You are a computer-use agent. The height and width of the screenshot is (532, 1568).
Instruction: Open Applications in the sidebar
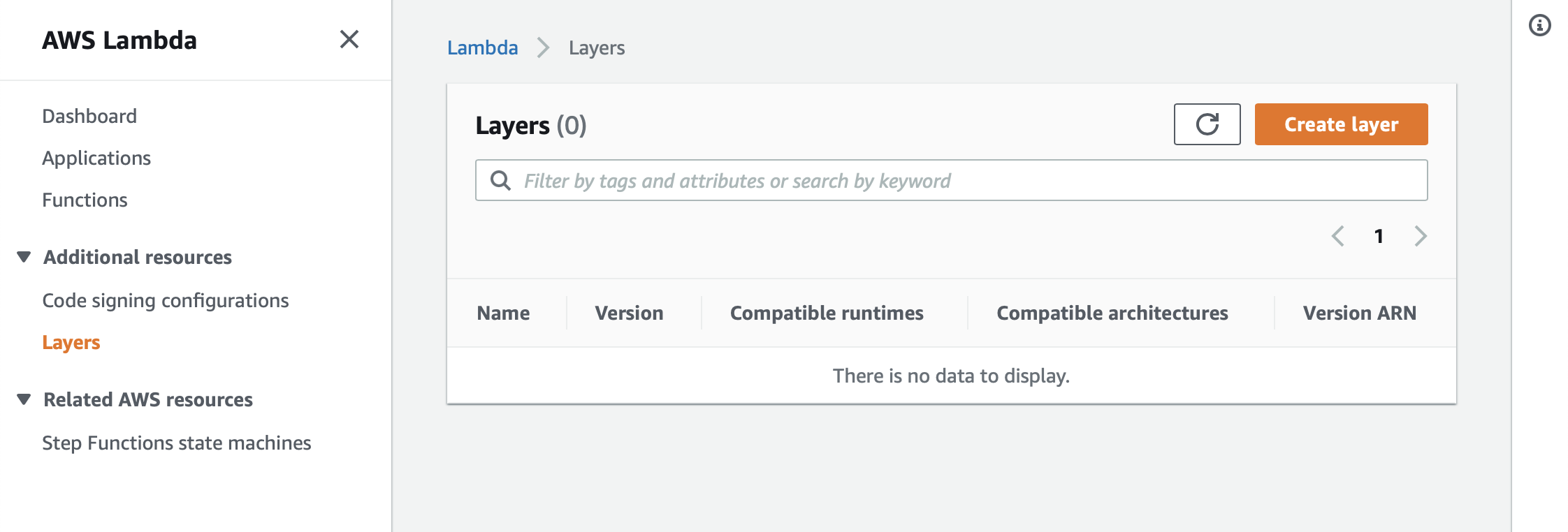(96, 158)
